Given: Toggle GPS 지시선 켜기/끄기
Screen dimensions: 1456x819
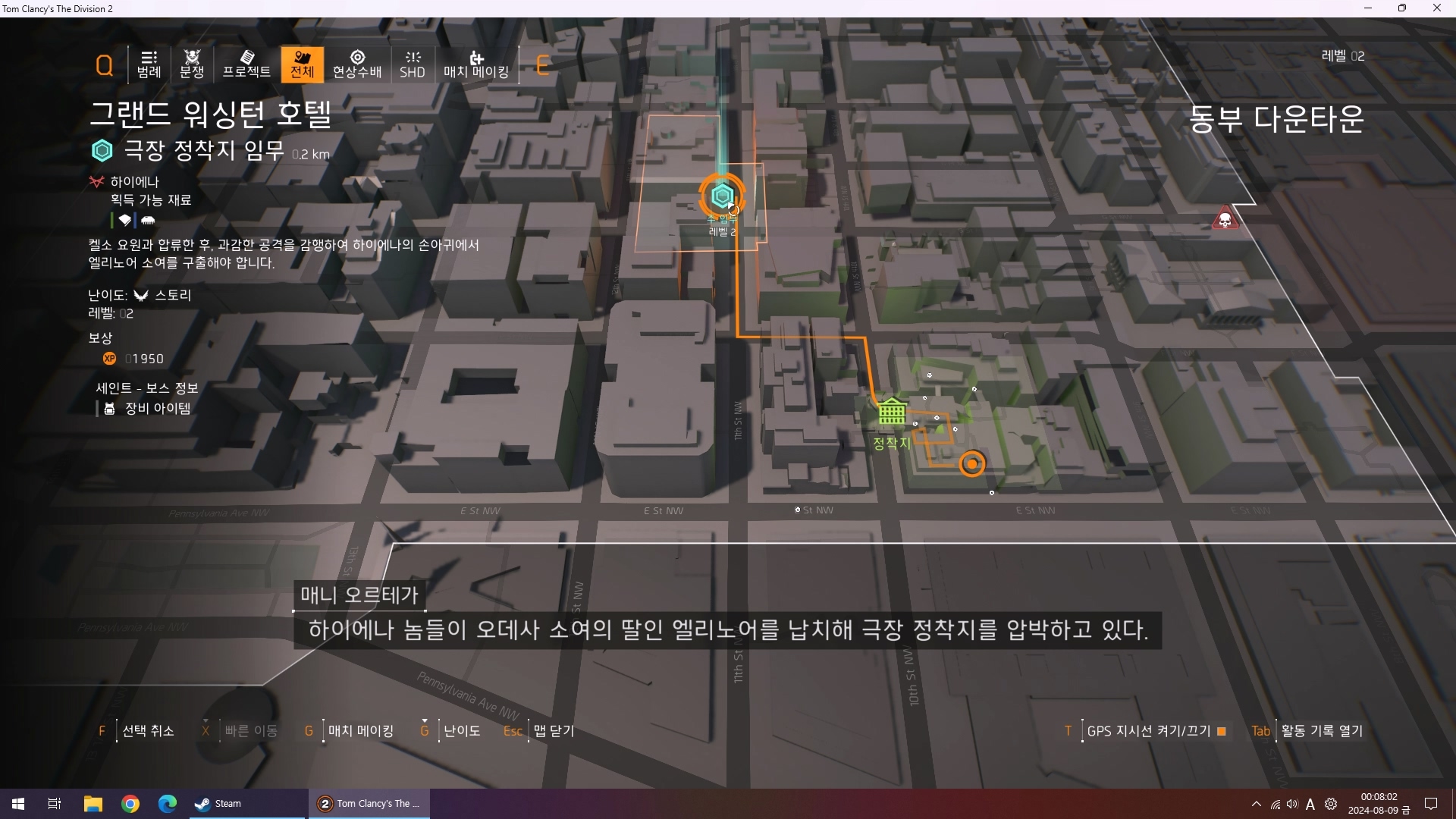Looking at the screenshot, I should click(1148, 731).
